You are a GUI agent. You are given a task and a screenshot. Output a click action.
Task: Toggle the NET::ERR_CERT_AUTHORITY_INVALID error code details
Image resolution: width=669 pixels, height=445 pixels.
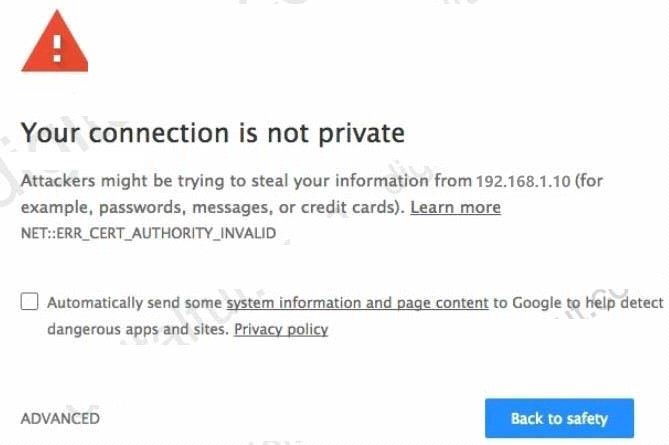click(x=148, y=233)
